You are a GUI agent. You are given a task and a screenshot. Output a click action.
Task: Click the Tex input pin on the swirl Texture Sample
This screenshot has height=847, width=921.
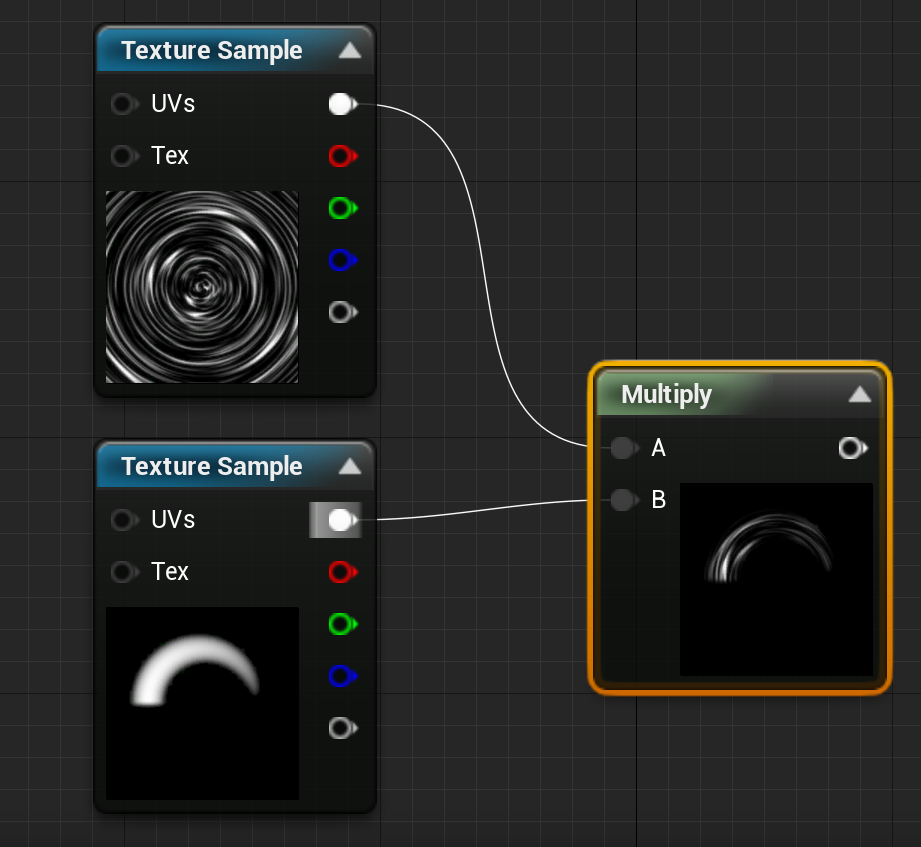(x=125, y=156)
